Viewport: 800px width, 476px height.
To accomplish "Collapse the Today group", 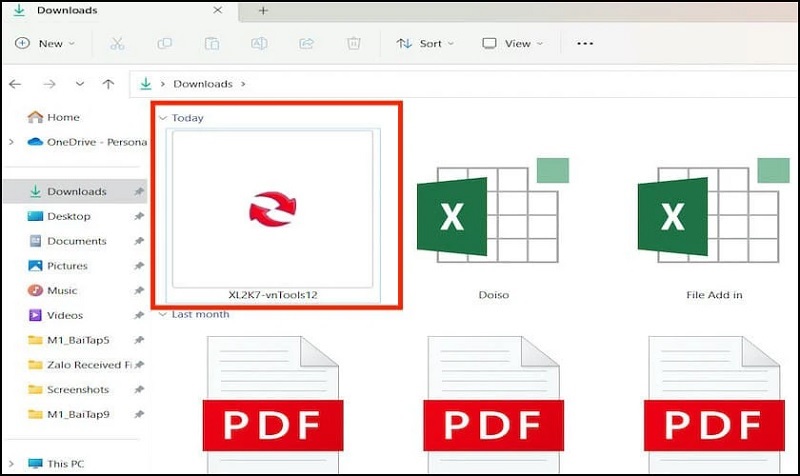I will coord(163,118).
